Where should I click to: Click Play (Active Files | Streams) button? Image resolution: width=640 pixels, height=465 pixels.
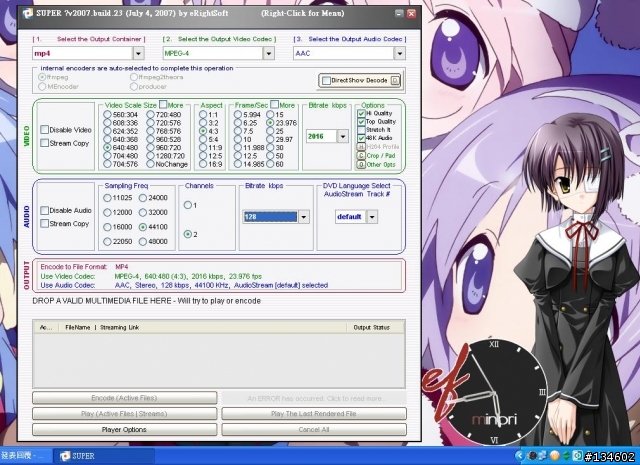[x=124, y=414]
